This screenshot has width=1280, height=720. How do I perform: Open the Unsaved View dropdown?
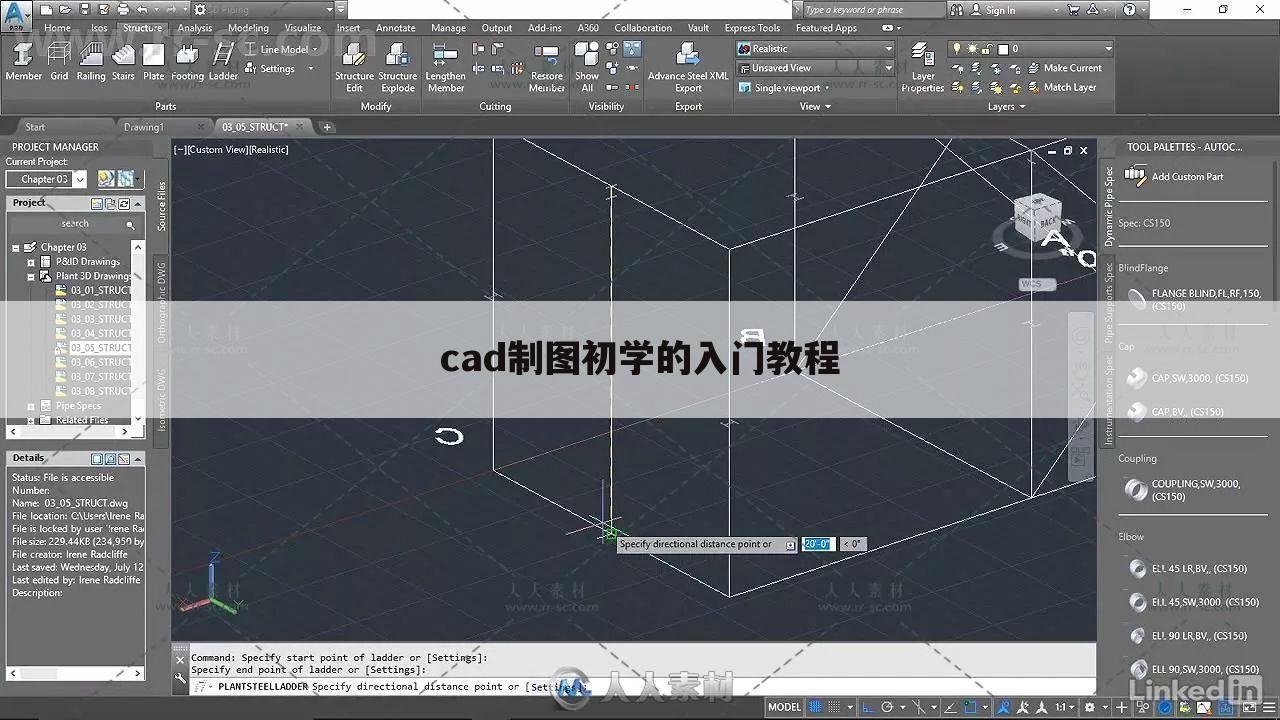(814, 68)
